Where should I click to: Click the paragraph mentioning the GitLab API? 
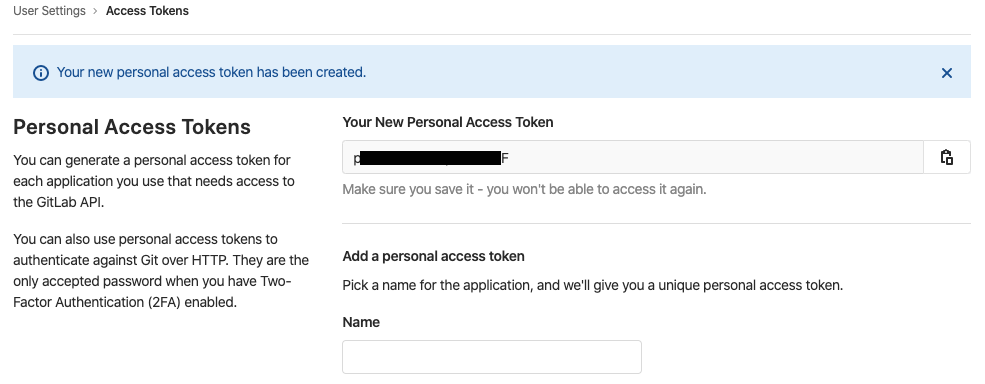click(154, 181)
